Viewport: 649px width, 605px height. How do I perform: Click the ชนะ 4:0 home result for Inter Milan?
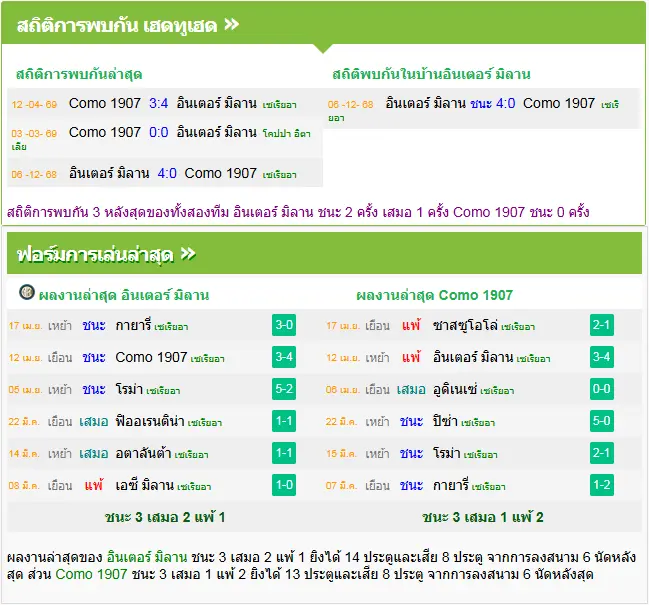[493, 103]
